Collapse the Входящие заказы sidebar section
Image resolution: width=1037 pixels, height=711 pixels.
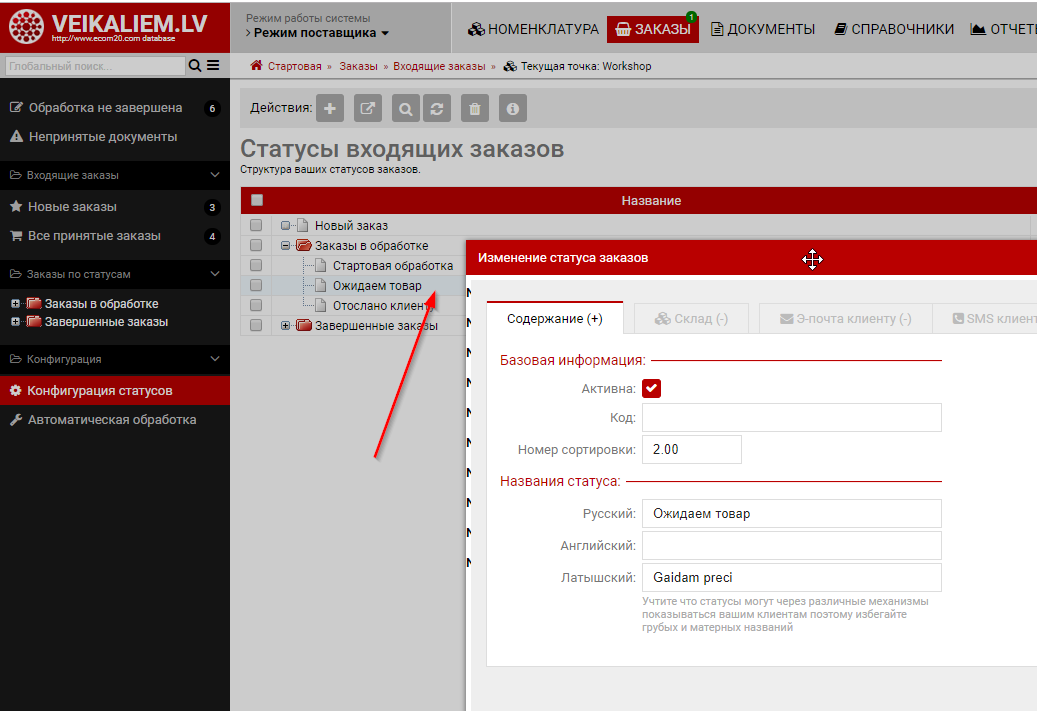tap(215, 175)
